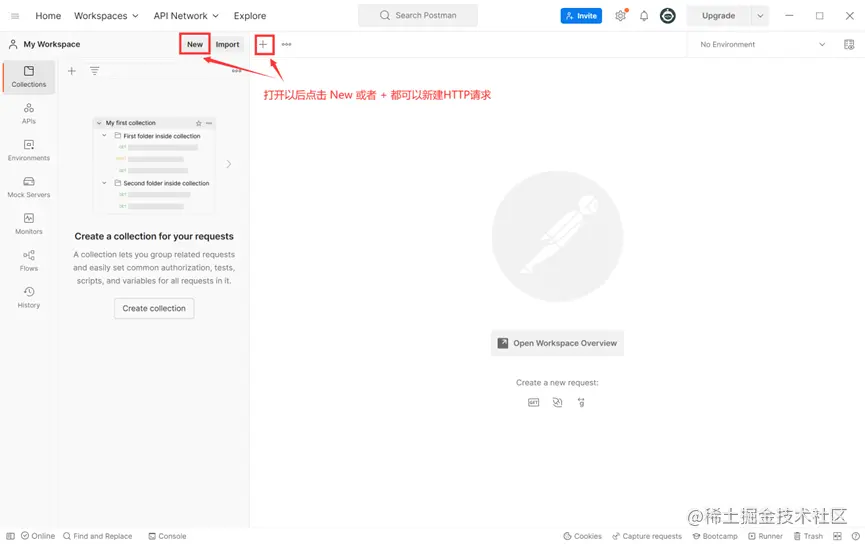Select the Flows sidebar tab
This screenshot has height=544, width=865.
[x=29, y=260]
